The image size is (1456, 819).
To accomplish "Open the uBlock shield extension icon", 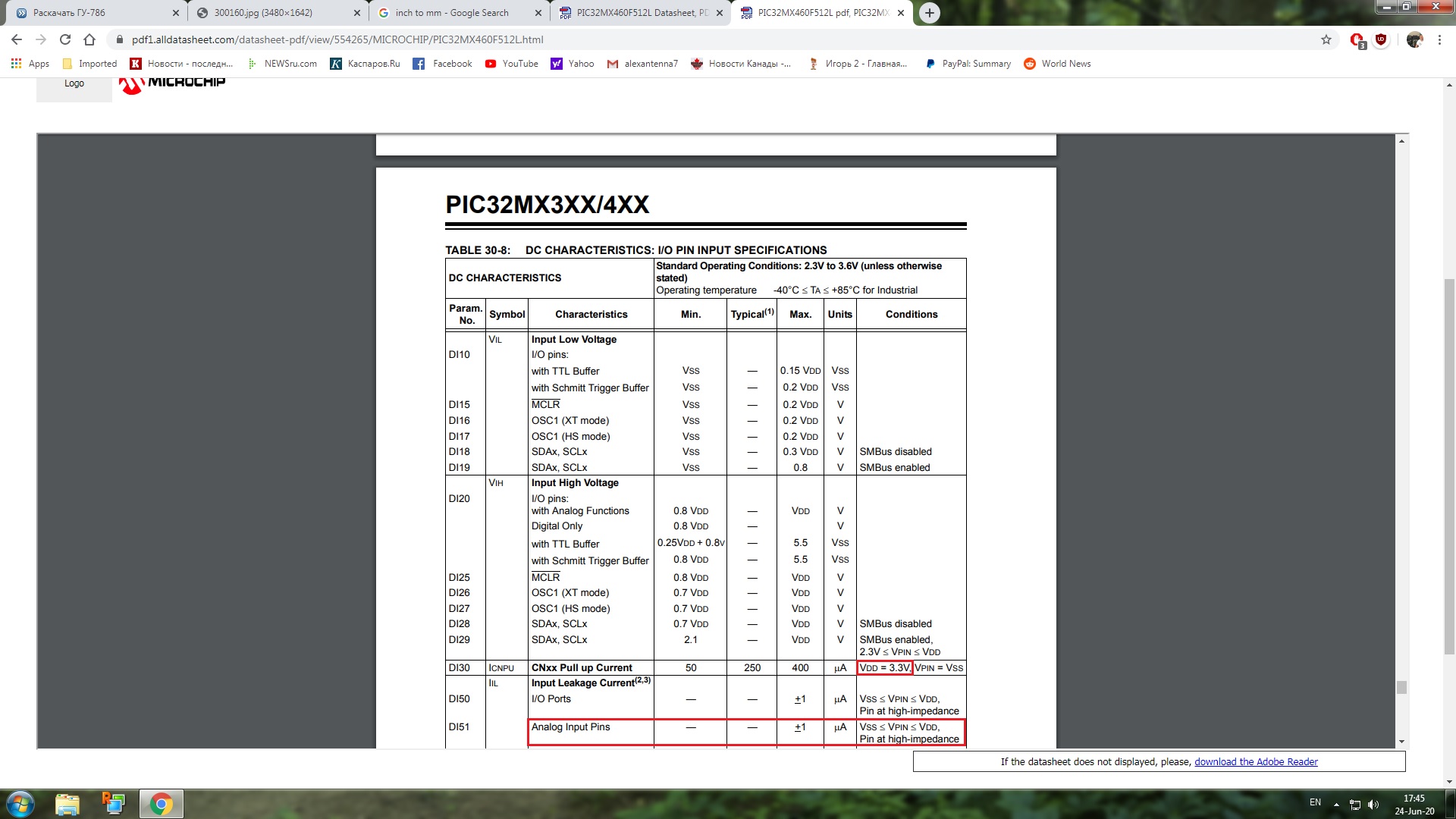I will 1381,39.
